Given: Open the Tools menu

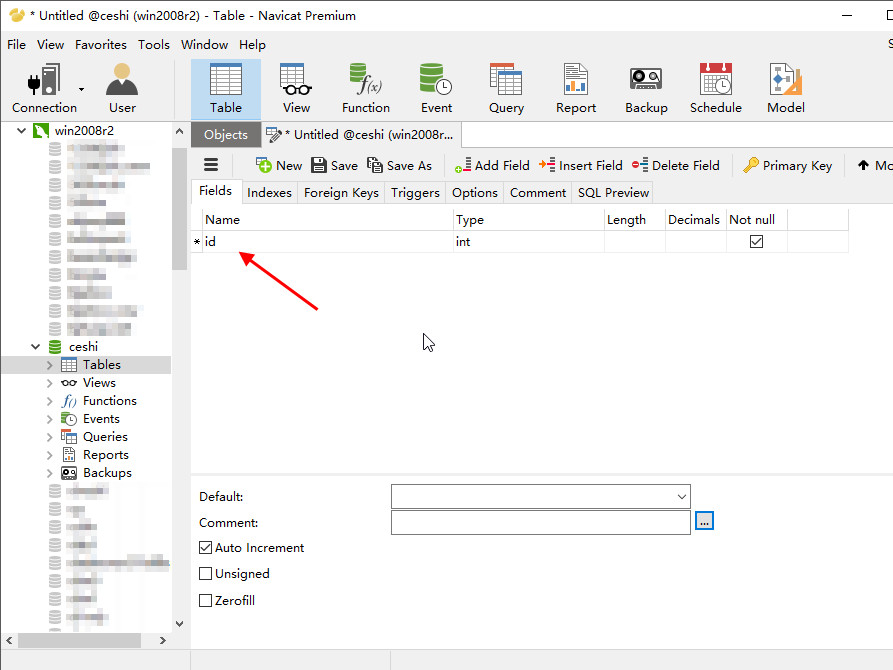Looking at the screenshot, I should click(x=154, y=44).
